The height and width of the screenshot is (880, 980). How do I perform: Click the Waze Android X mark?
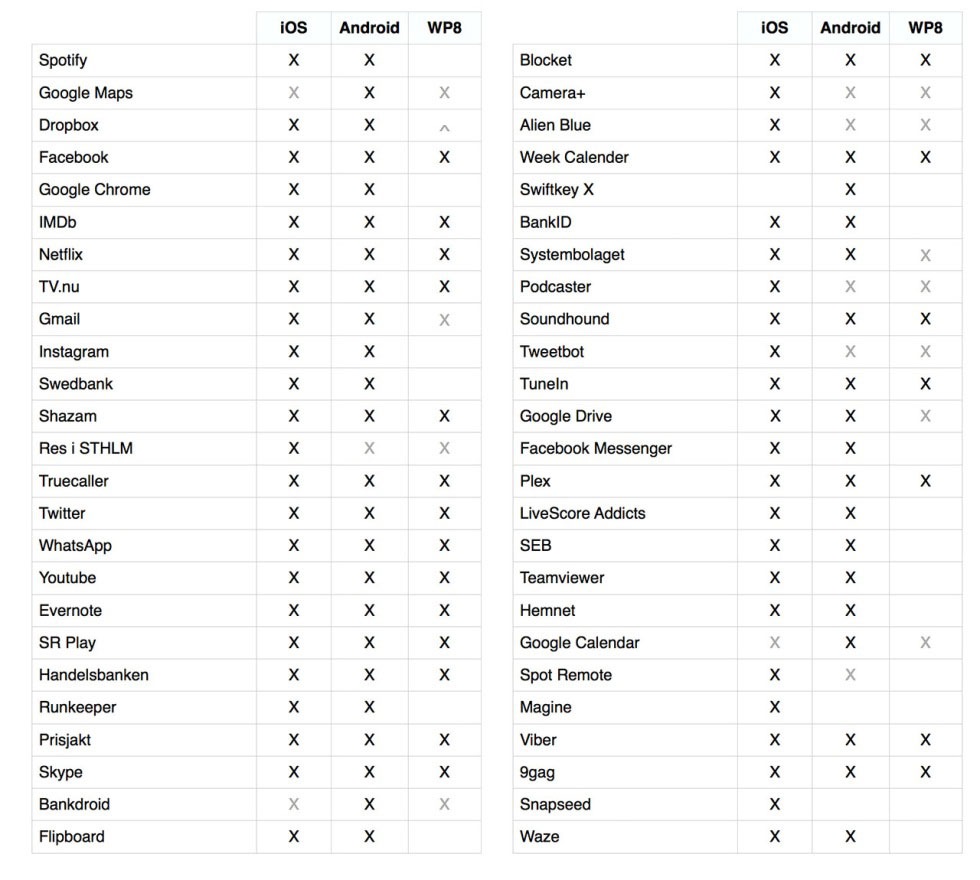point(850,836)
